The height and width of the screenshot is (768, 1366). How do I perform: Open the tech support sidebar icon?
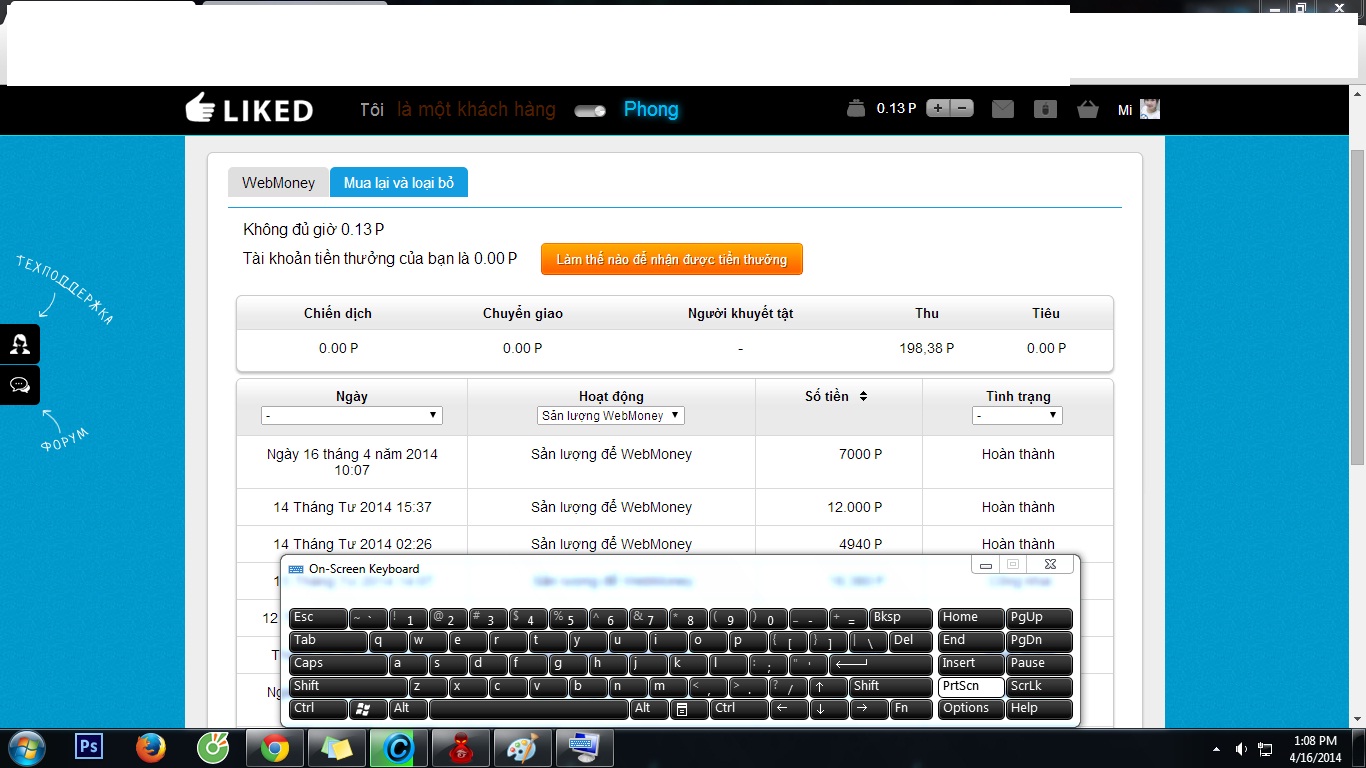[20, 344]
